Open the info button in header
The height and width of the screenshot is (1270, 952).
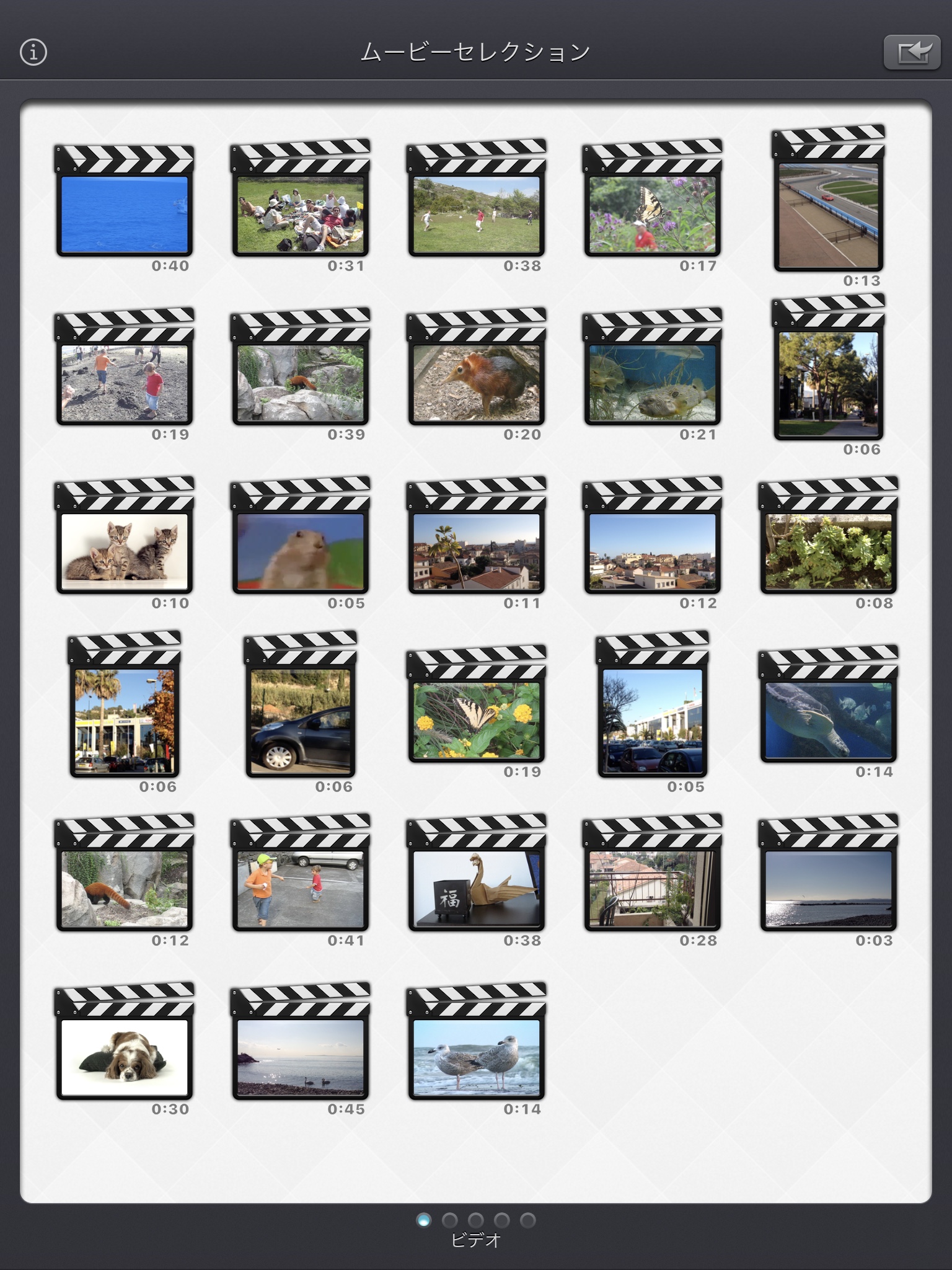[x=33, y=52]
